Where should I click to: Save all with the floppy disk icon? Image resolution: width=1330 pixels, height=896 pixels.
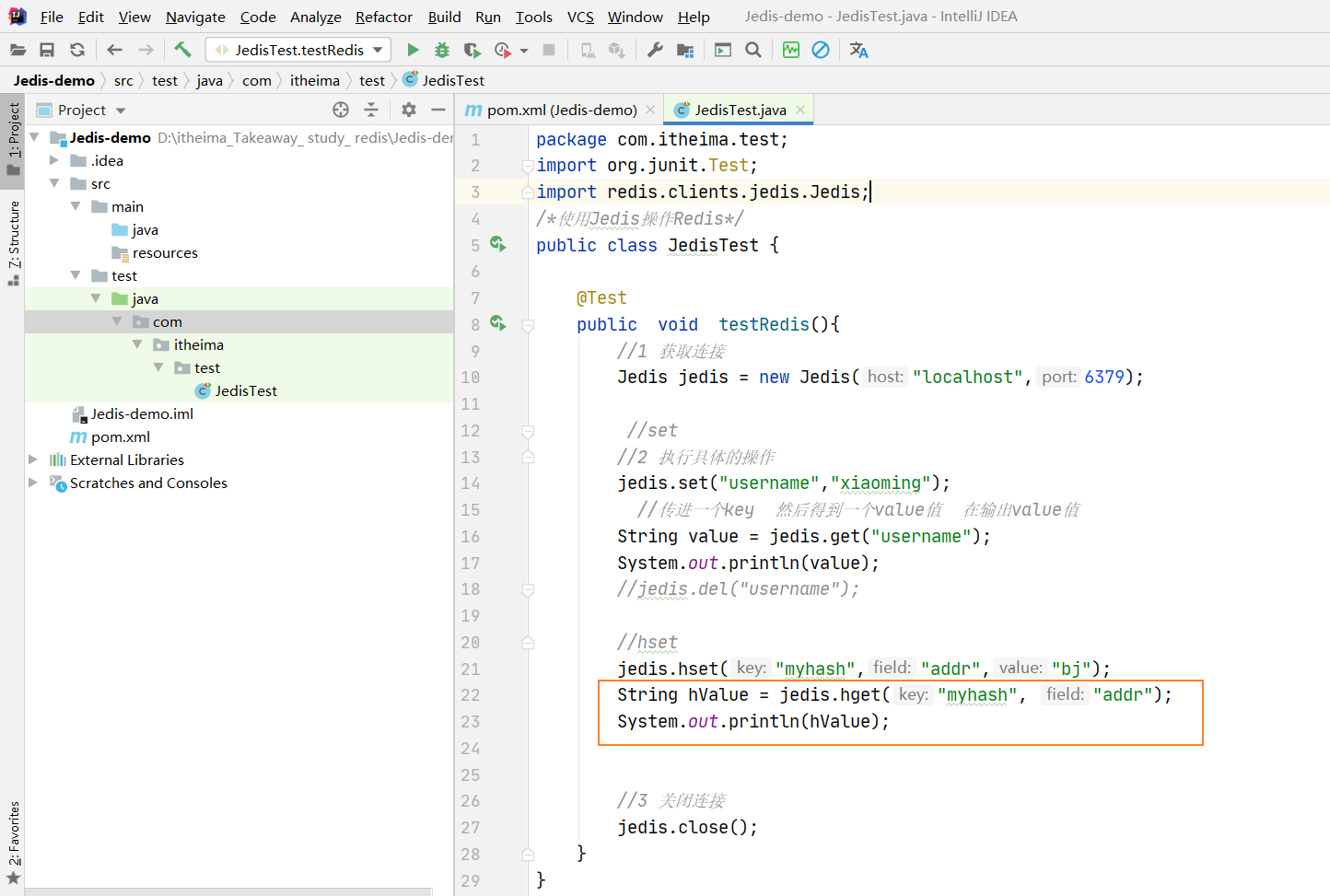47,50
